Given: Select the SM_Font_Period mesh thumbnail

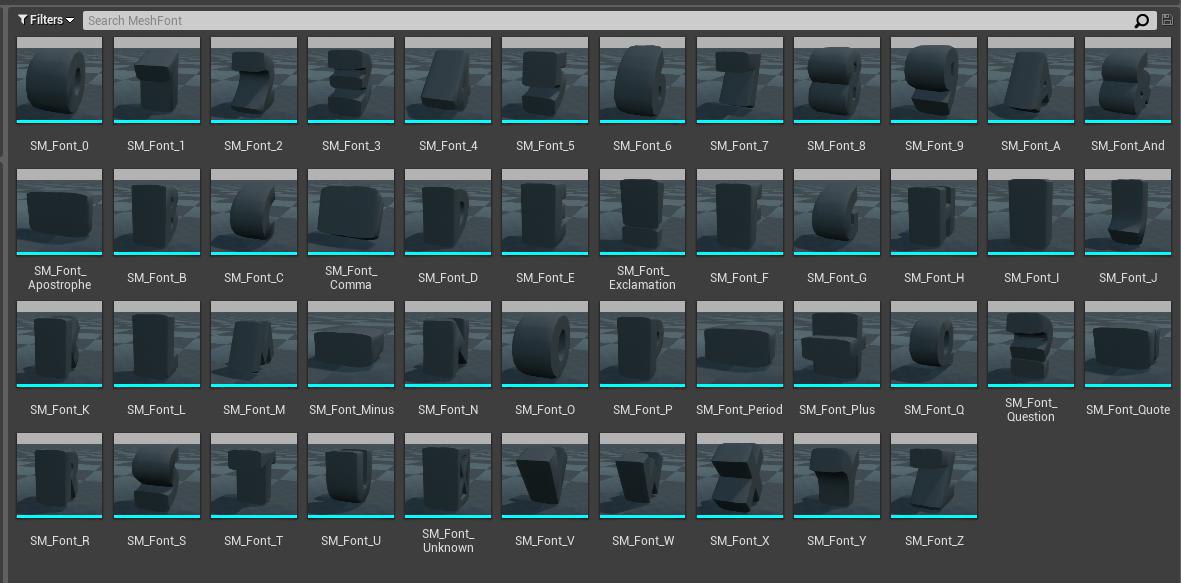Looking at the screenshot, I should pos(740,344).
